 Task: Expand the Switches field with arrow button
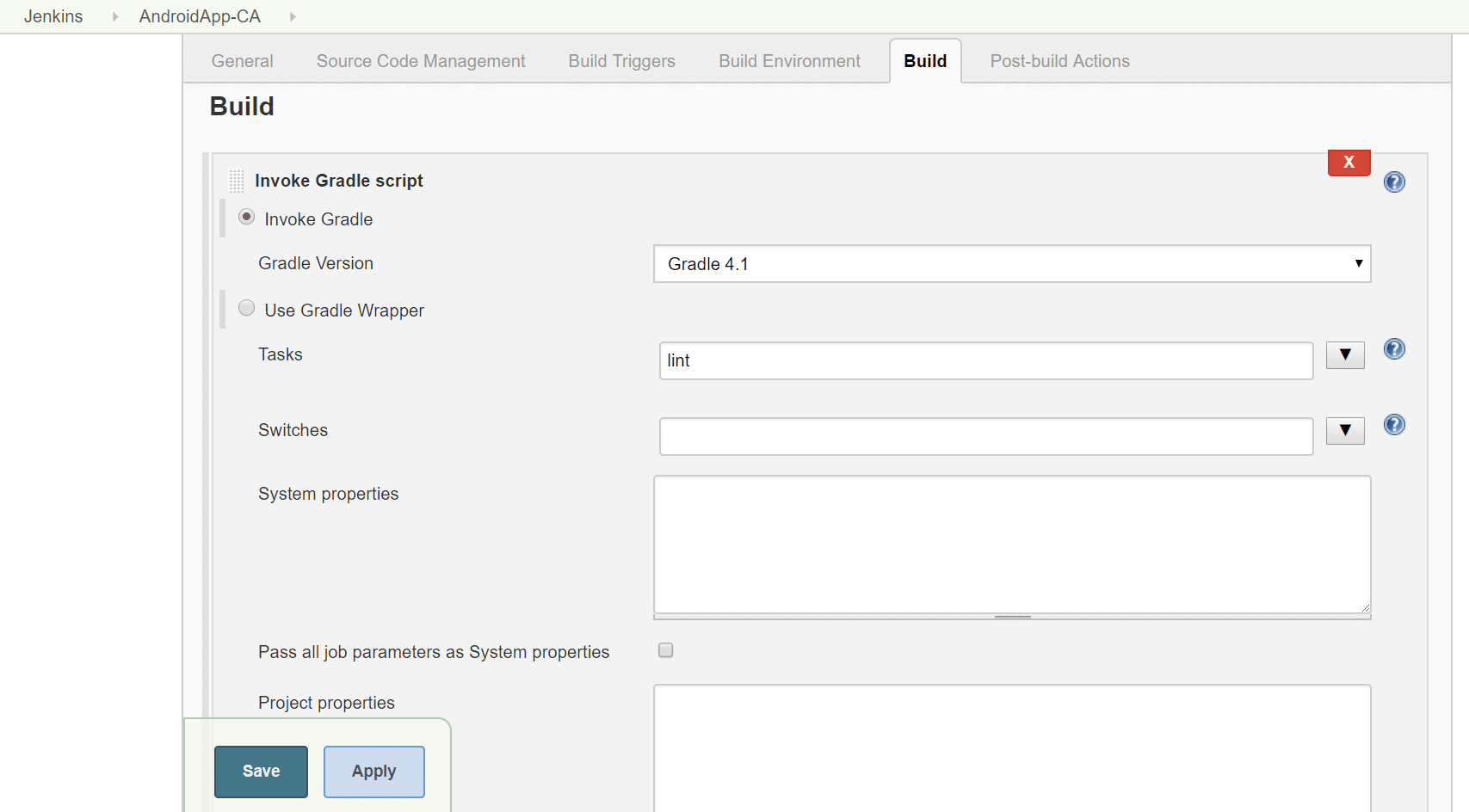1345,431
